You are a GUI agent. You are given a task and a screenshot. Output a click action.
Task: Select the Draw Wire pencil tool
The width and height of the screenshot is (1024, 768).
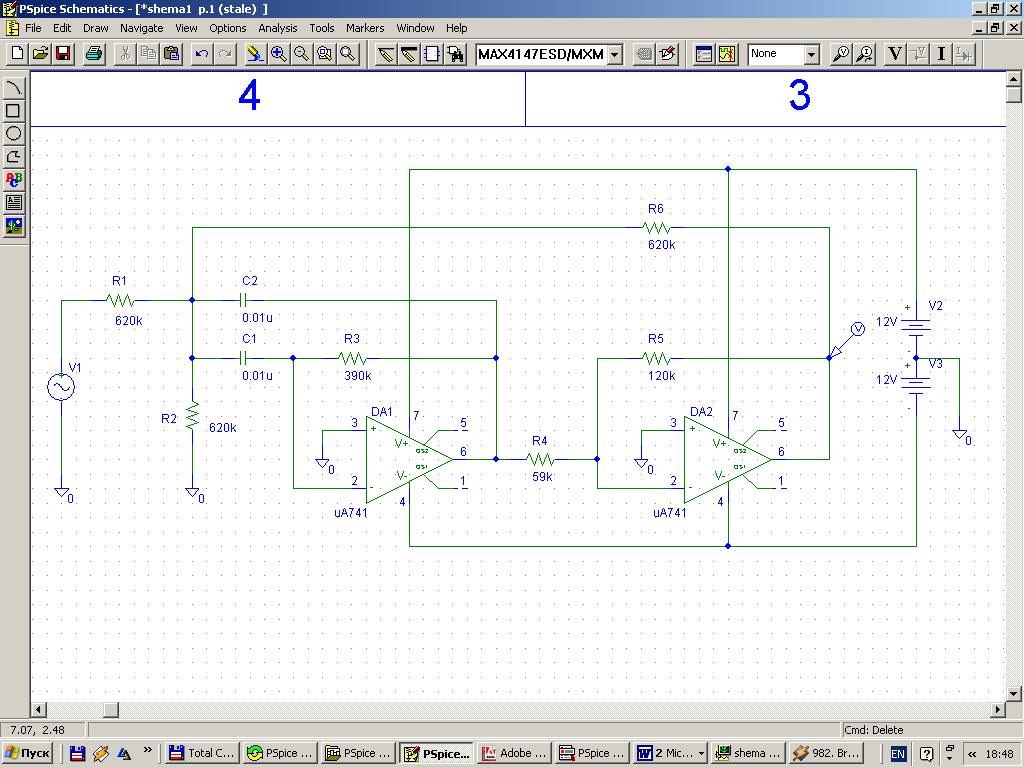386,54
